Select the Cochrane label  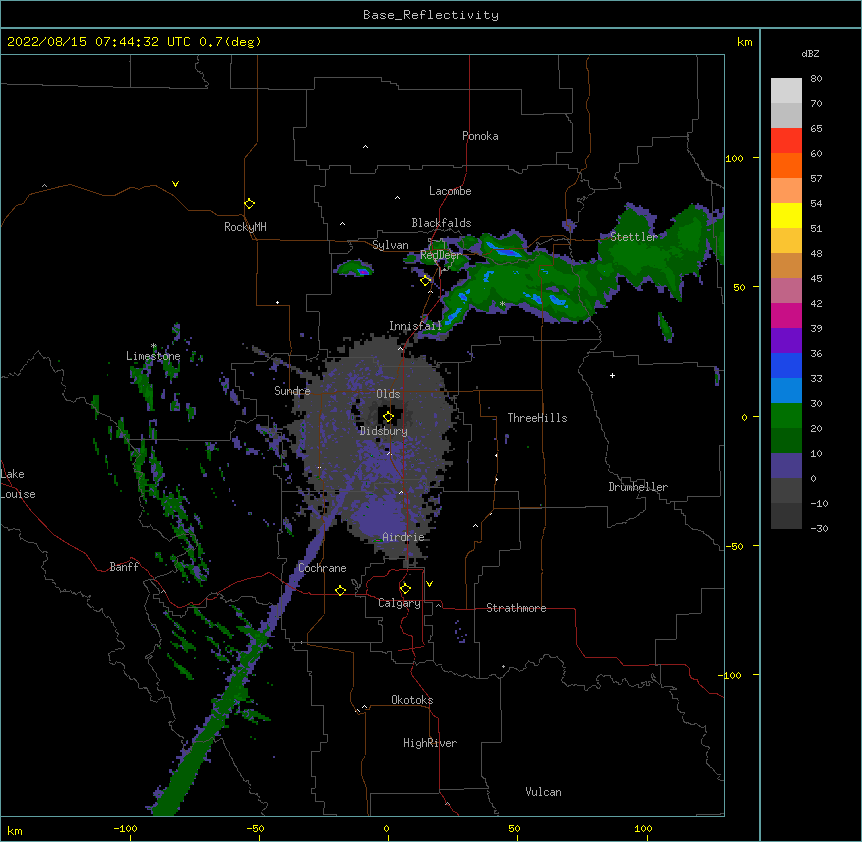(322, 568)
